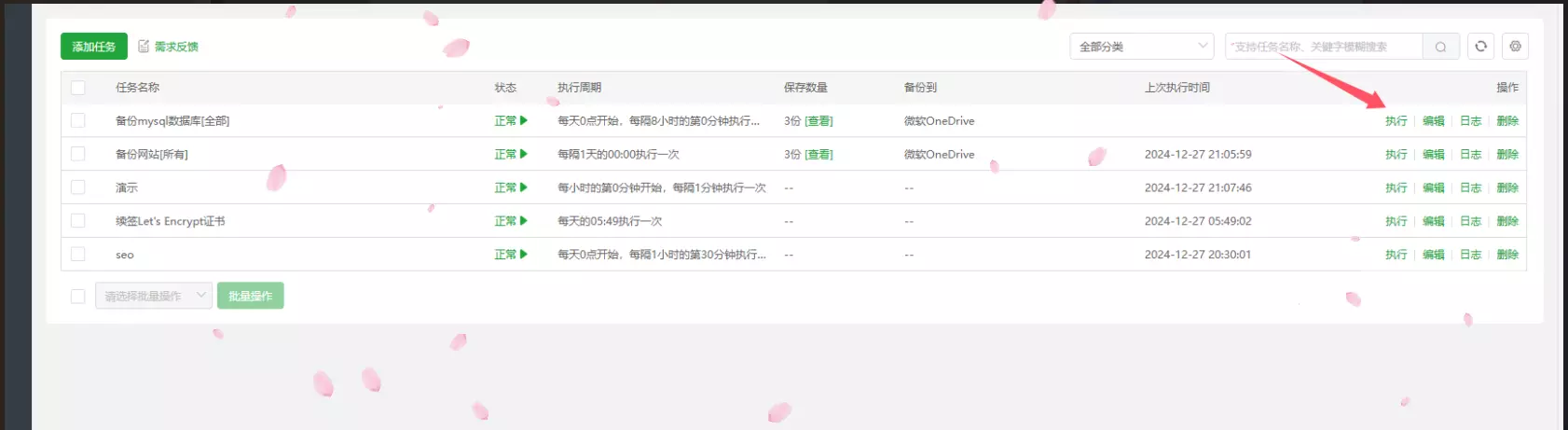Run the seo task with 执行
1568x430 pixels.
coord(1396,255)
